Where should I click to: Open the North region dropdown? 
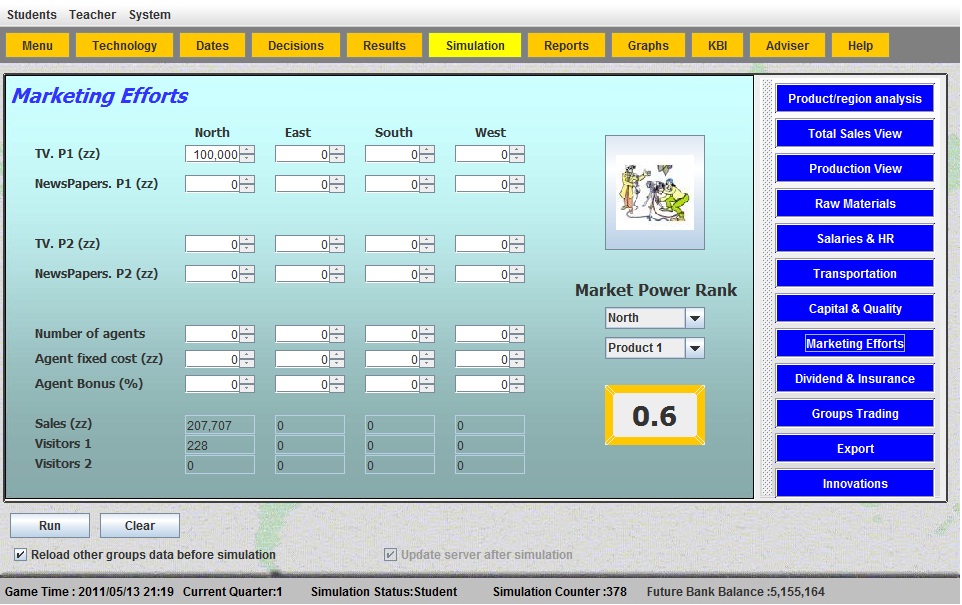(695, 318)
